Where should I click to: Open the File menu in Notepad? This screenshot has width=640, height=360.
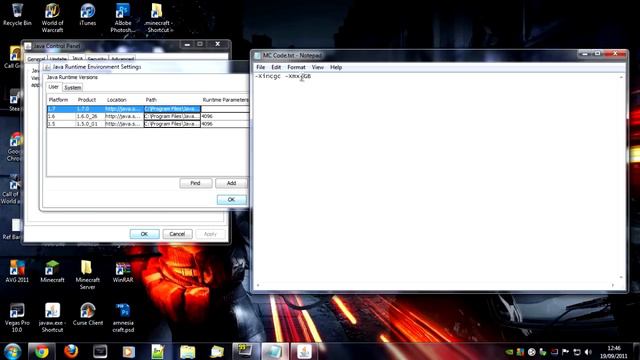(x=260, y=67)
